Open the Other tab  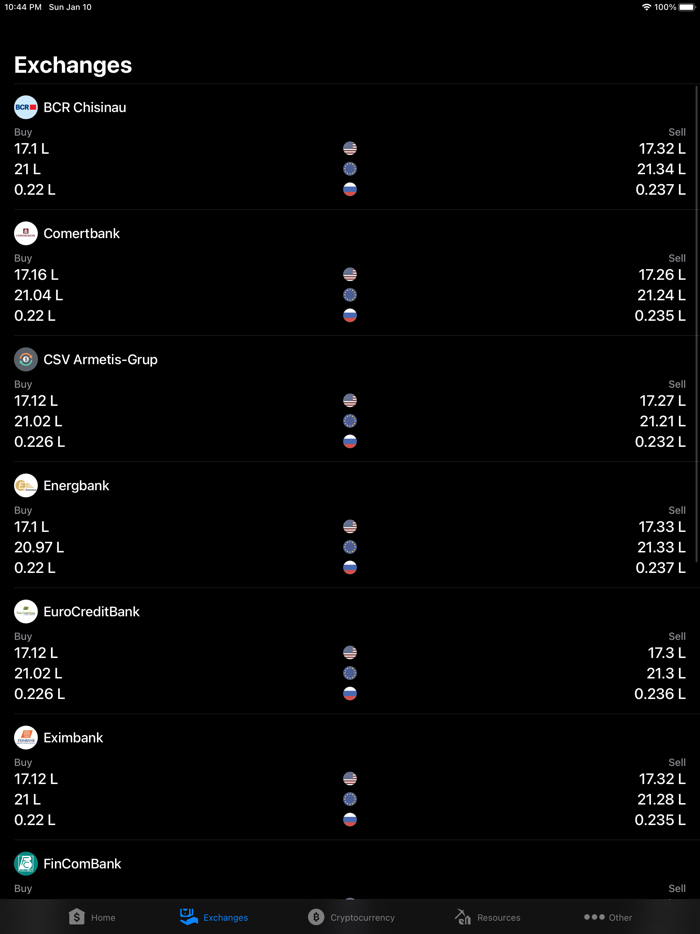(x=607, y=916)
